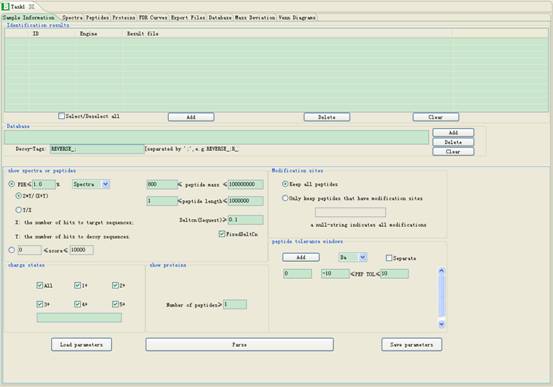
Task: Click the modification sites text field
Action: (350, 212)
